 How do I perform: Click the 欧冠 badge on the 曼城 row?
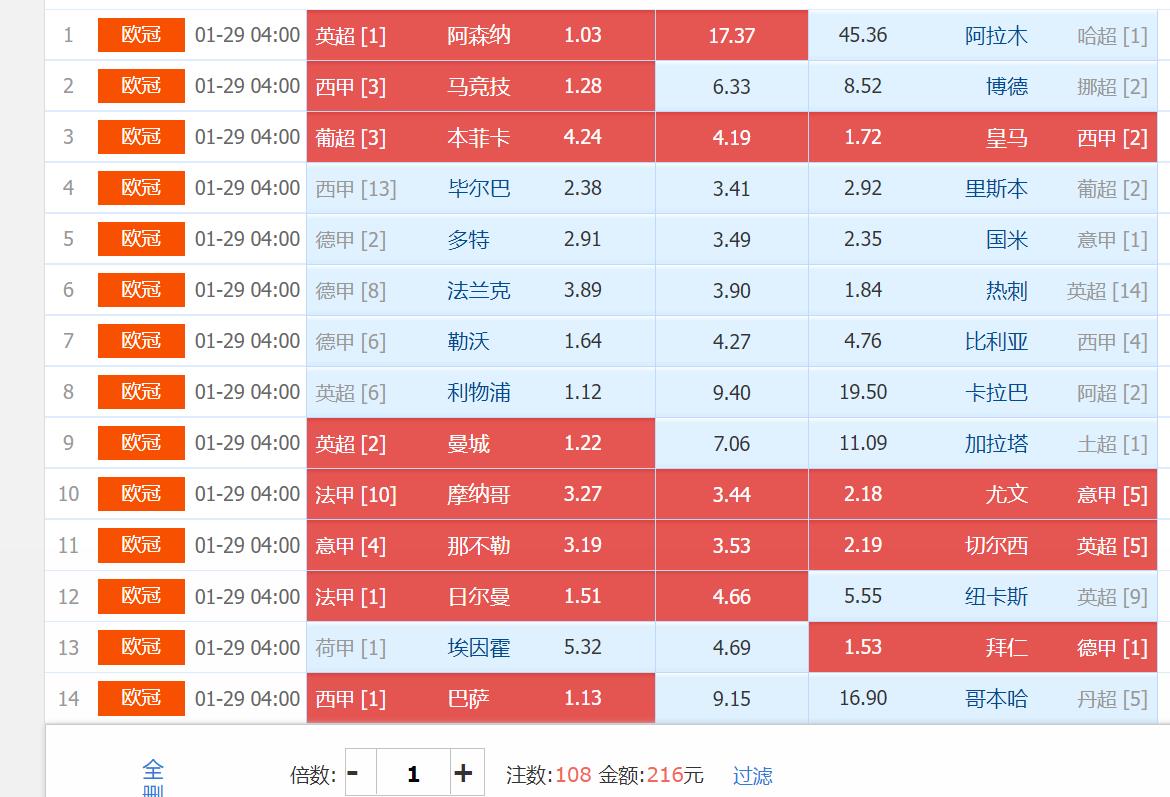click(x=141, y=442)
